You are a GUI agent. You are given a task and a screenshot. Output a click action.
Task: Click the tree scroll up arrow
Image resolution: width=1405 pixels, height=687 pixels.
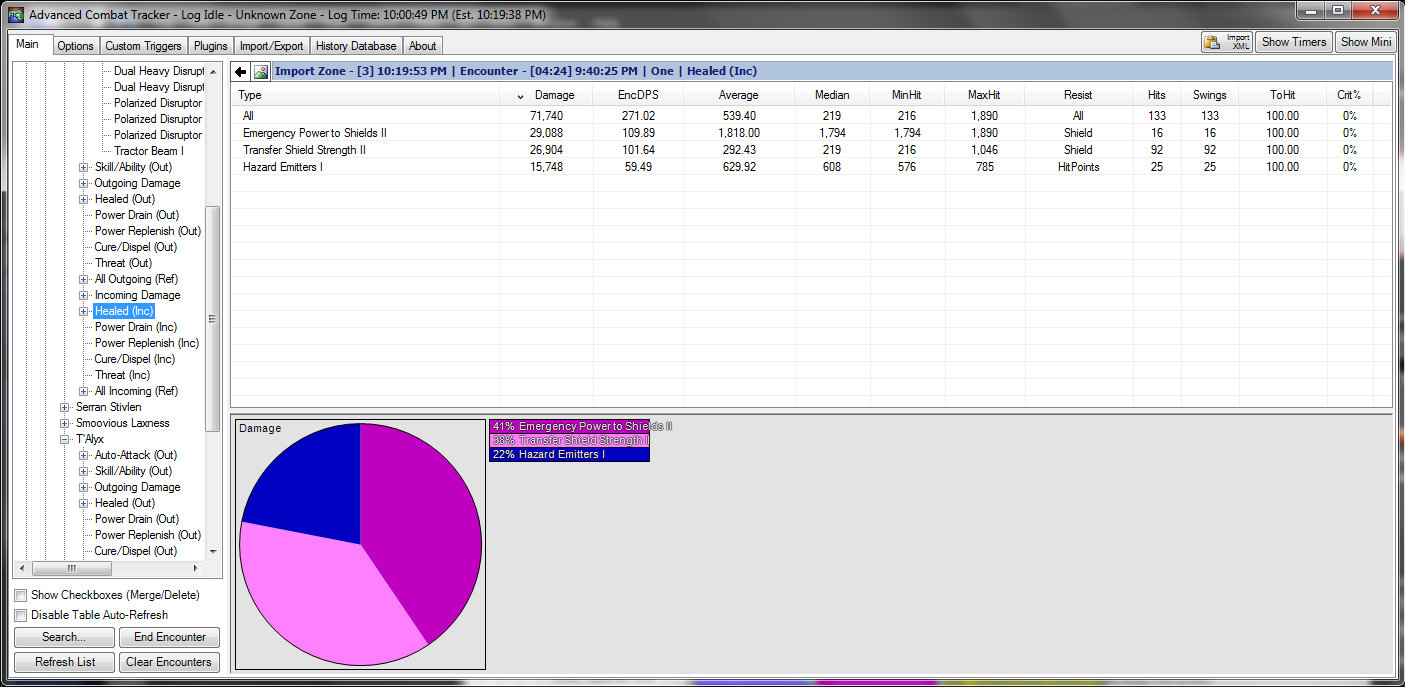211,71
